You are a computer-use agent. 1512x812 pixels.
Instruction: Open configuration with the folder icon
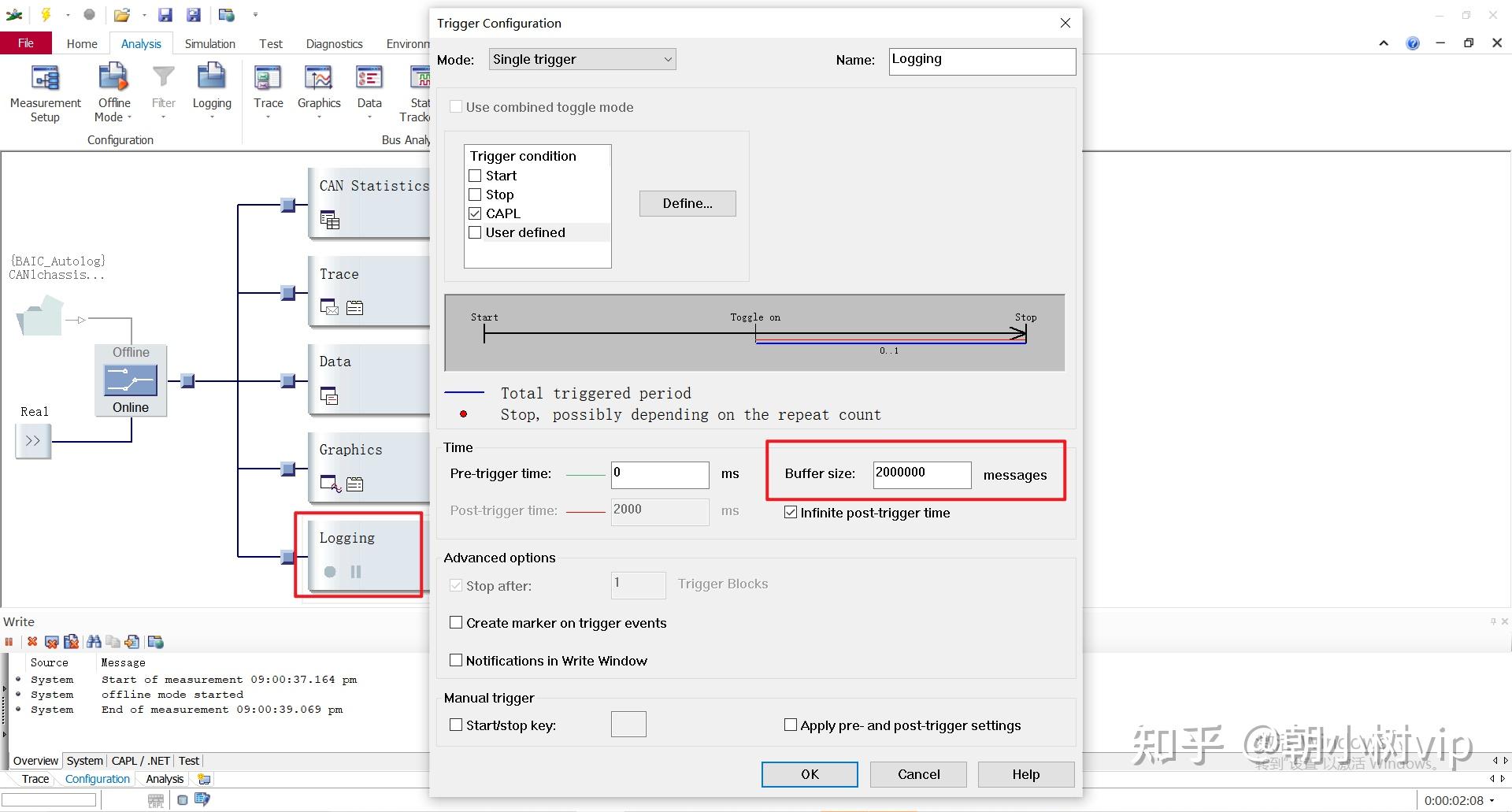[121, 14]
